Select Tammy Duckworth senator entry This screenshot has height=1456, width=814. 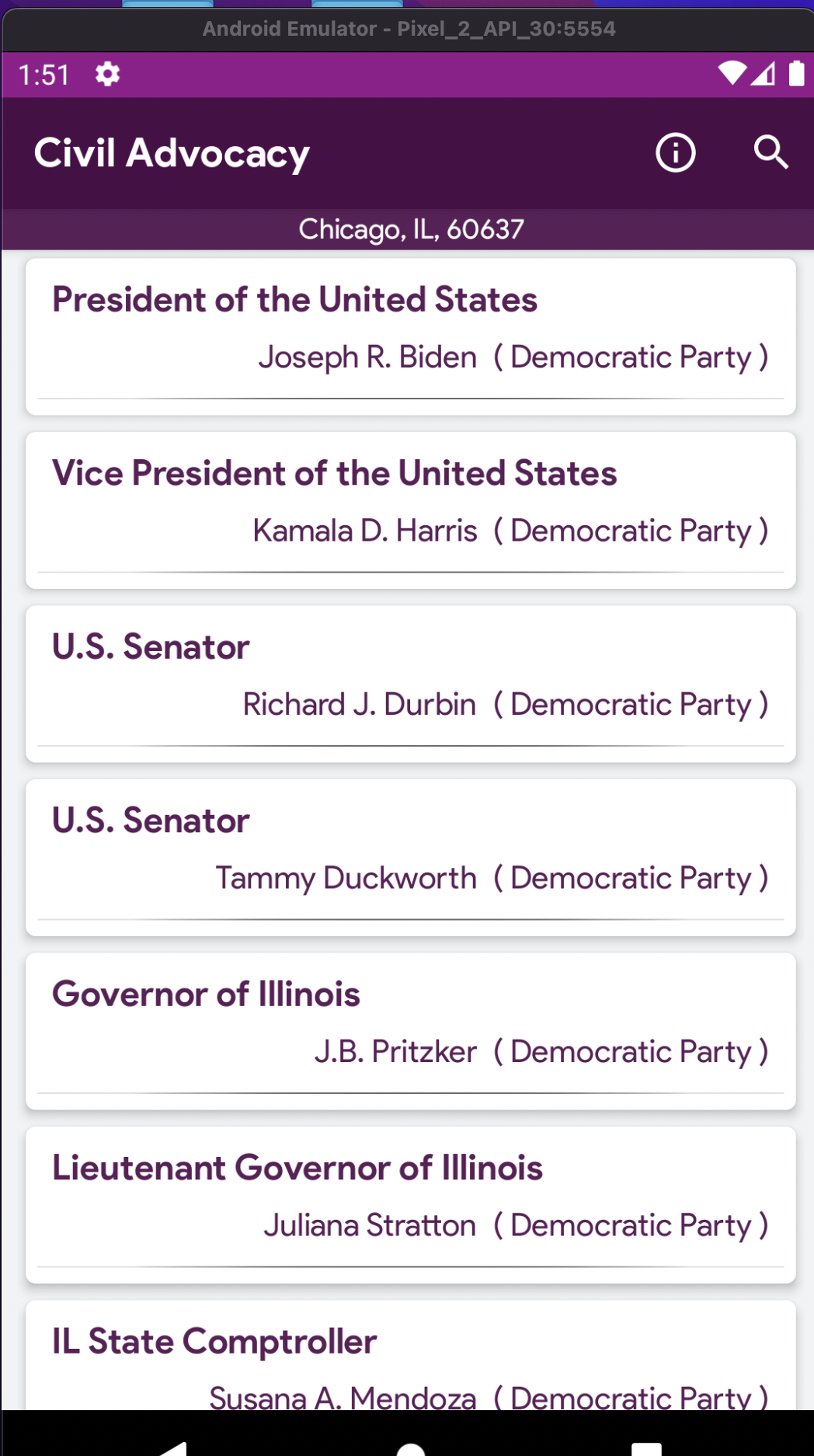pyautogui.click(x=410, y=857)
